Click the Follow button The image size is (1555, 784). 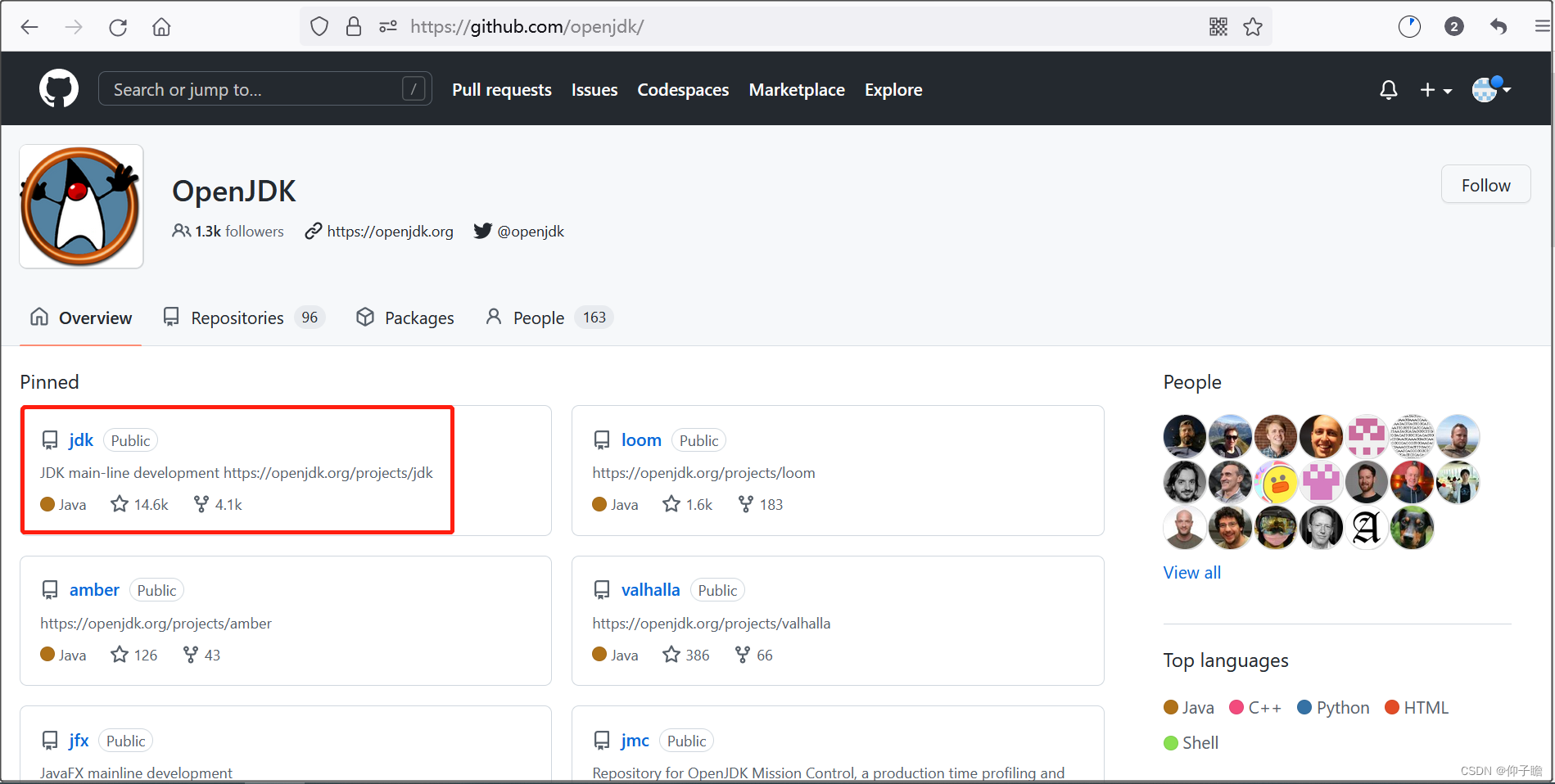point(1485,185)
